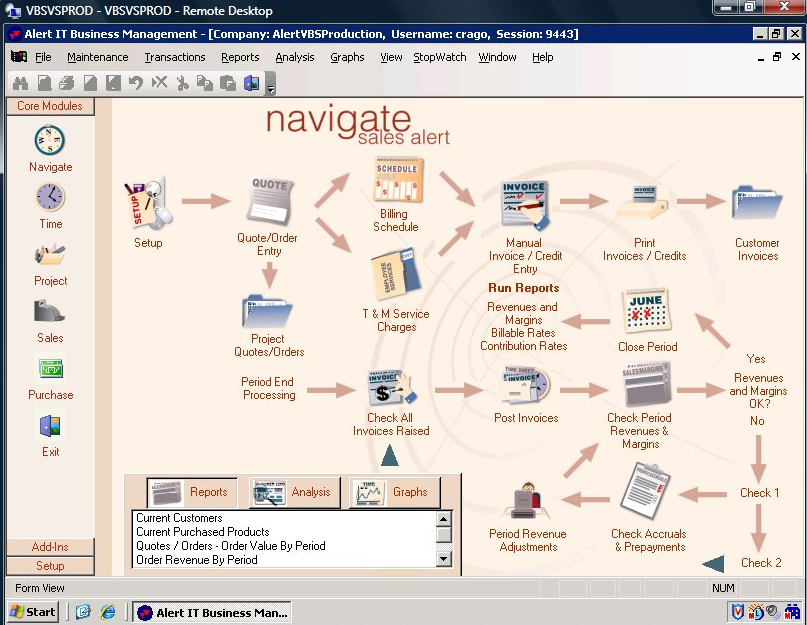Screen dimensions: 807x625
Task: Click the report list scroll up arrow
Action: (444, 518)
